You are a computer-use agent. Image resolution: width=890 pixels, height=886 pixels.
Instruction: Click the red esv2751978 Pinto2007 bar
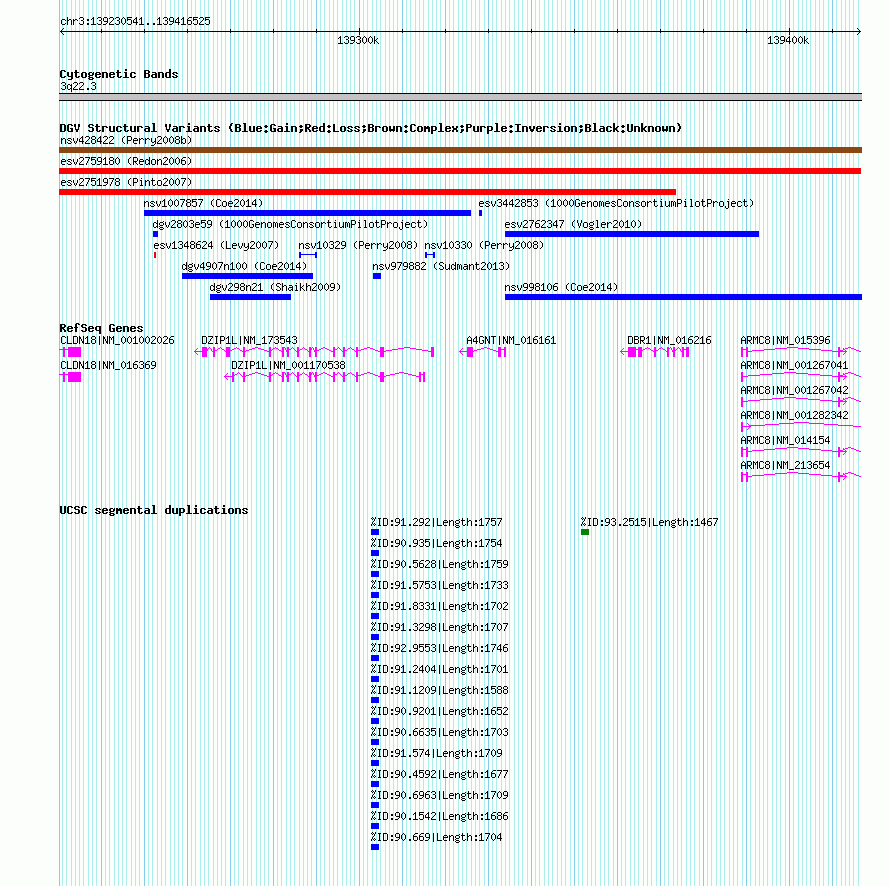coord(367,192)
